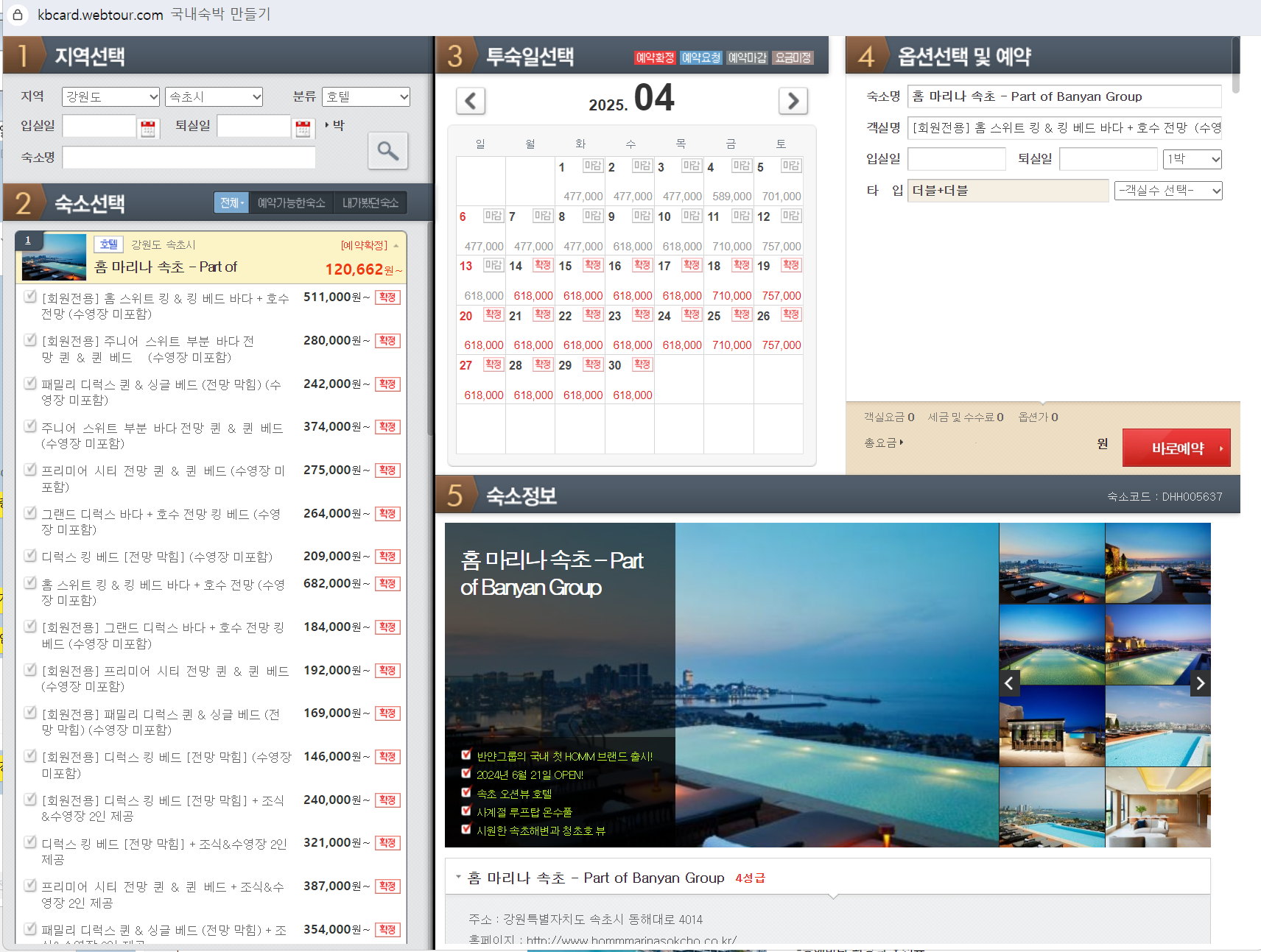The width and height of the screenshot is (1261, 952).
Task: Check the 682,000원 홈 스위트 킹 room option
Action: pos(30,582)
